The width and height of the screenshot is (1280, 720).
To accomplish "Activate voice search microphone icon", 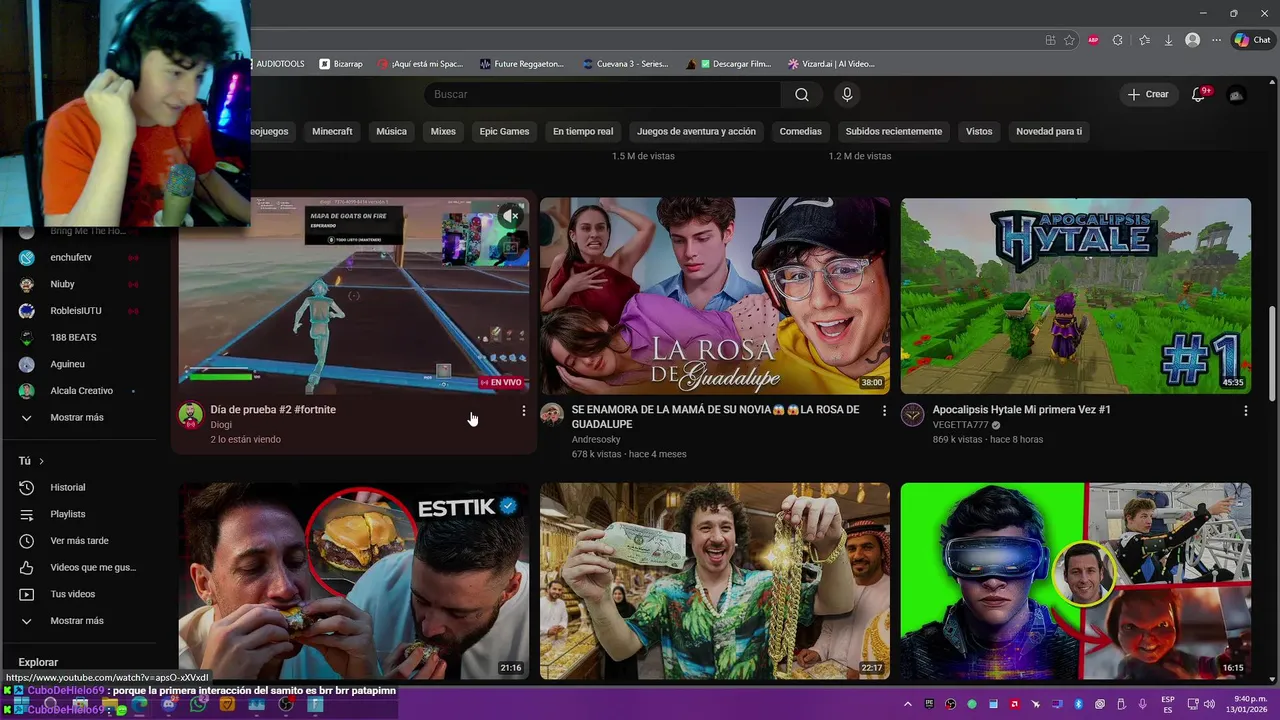I will [847, 94].
